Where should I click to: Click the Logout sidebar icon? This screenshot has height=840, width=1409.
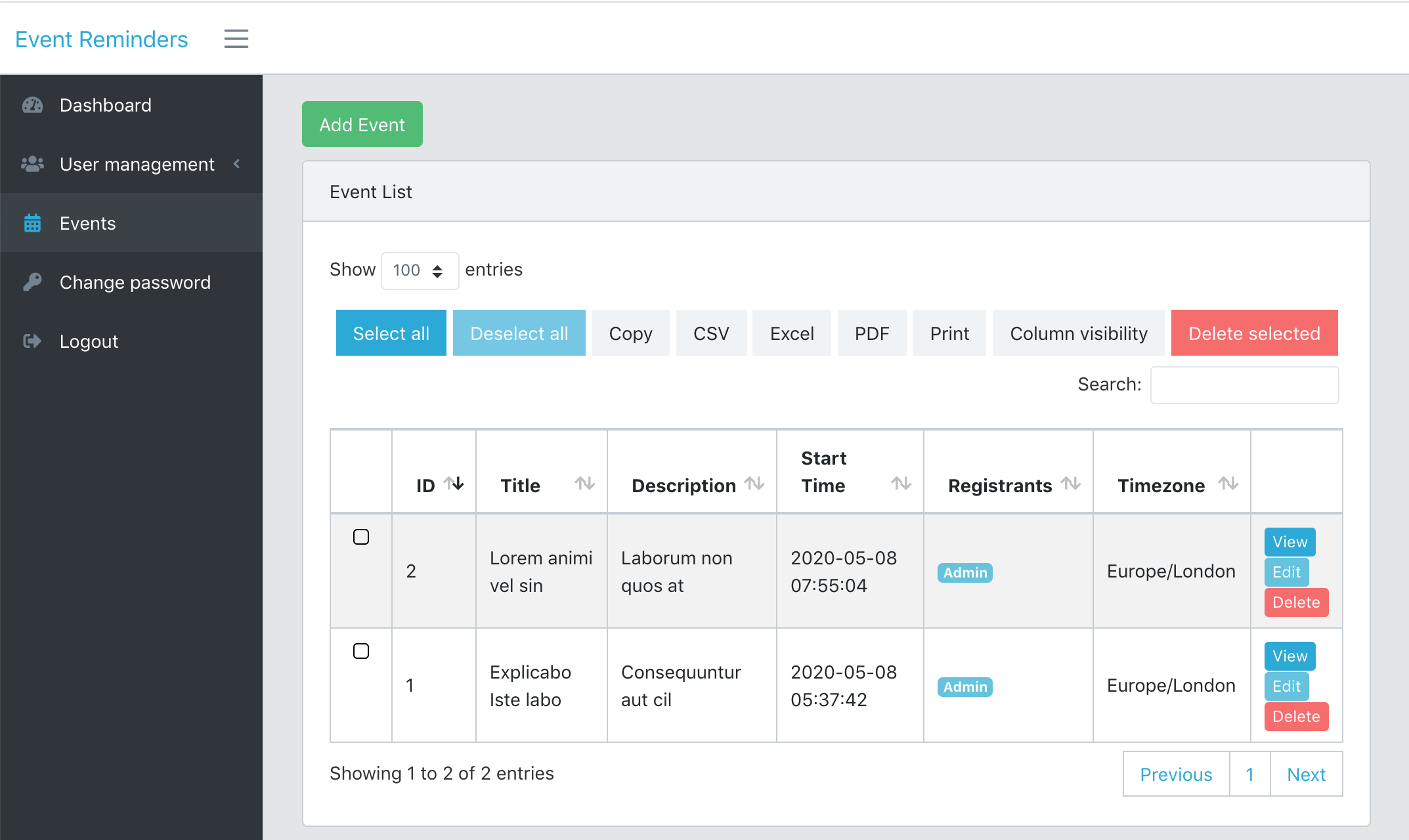[32, 341]
